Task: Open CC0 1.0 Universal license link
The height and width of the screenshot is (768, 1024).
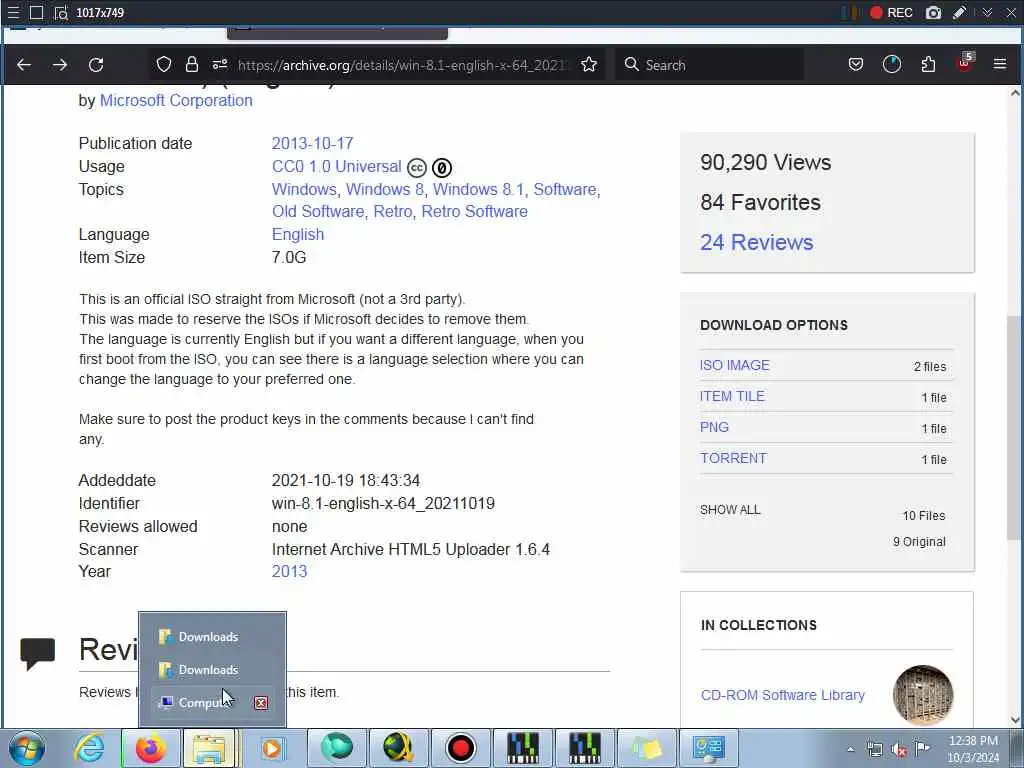Action: click(336, 167)
